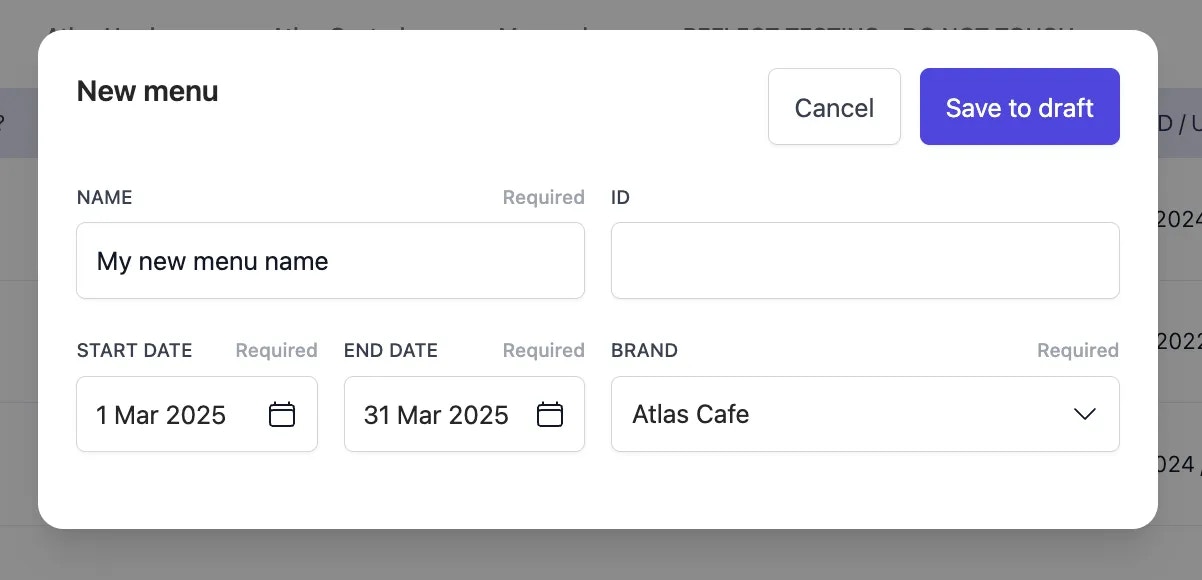Click the calendar icon next to 31 Mar 2025
The height and width of the screenshot is (580, 1202).
pos(550,414)
